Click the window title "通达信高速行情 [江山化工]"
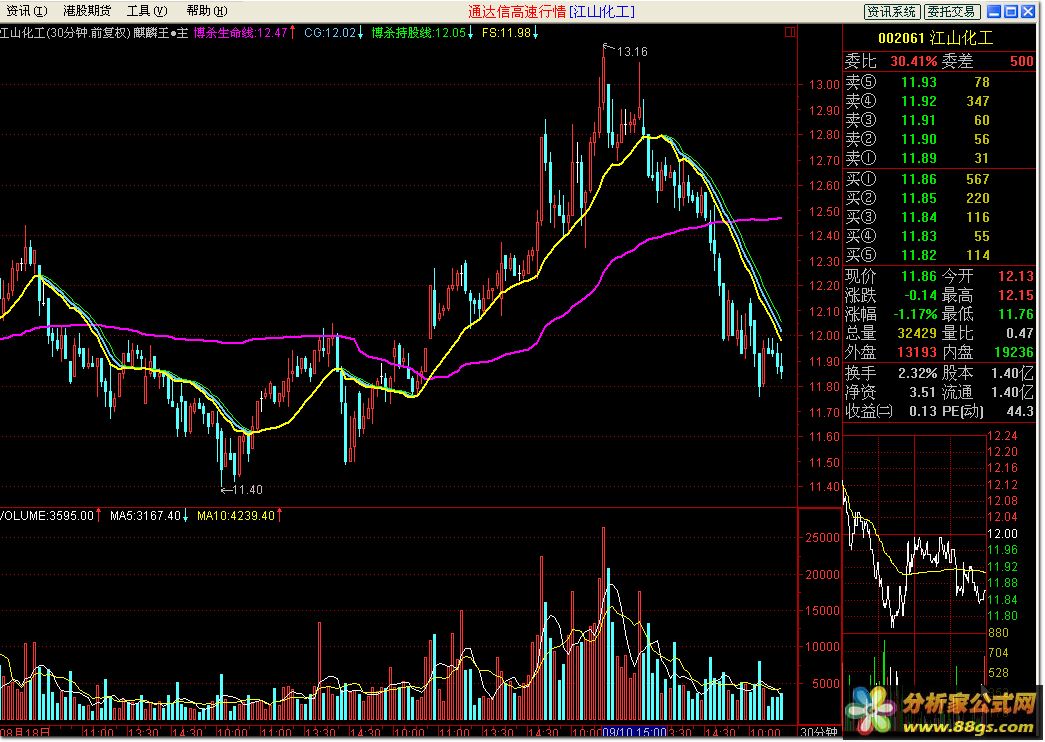This screenshot has width=1045, height=742. pyautogui.click(x=551, y=11)
